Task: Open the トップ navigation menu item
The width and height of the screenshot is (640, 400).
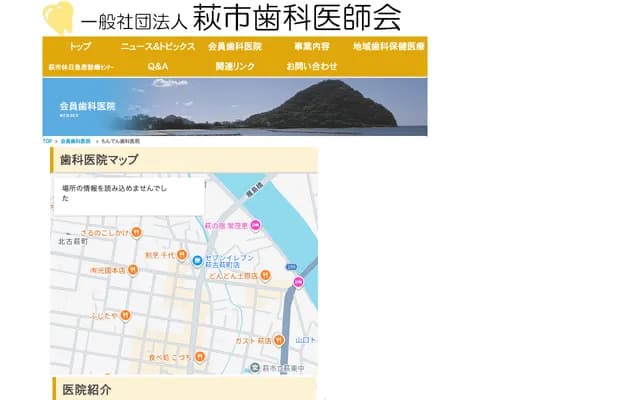Action: point(80,47)
